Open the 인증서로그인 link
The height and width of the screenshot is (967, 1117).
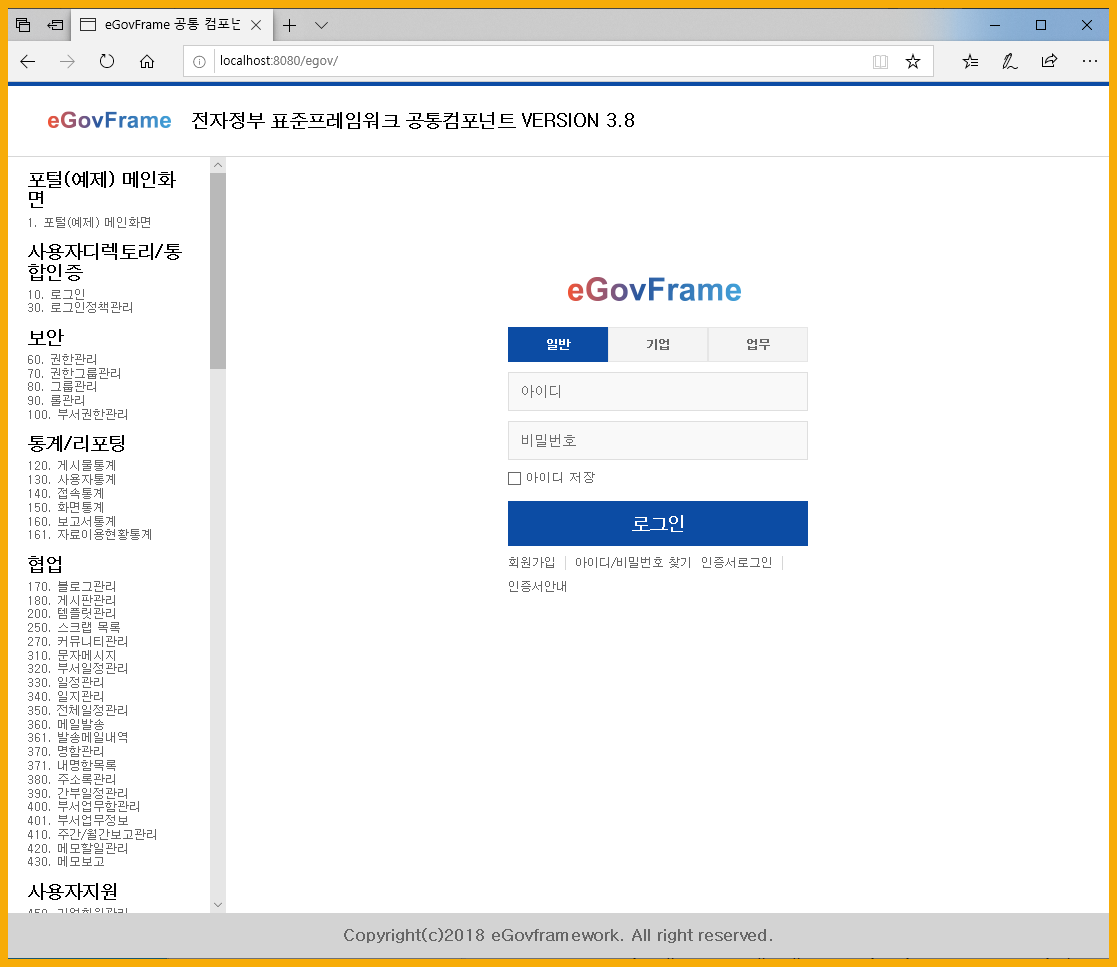[736, 562]
